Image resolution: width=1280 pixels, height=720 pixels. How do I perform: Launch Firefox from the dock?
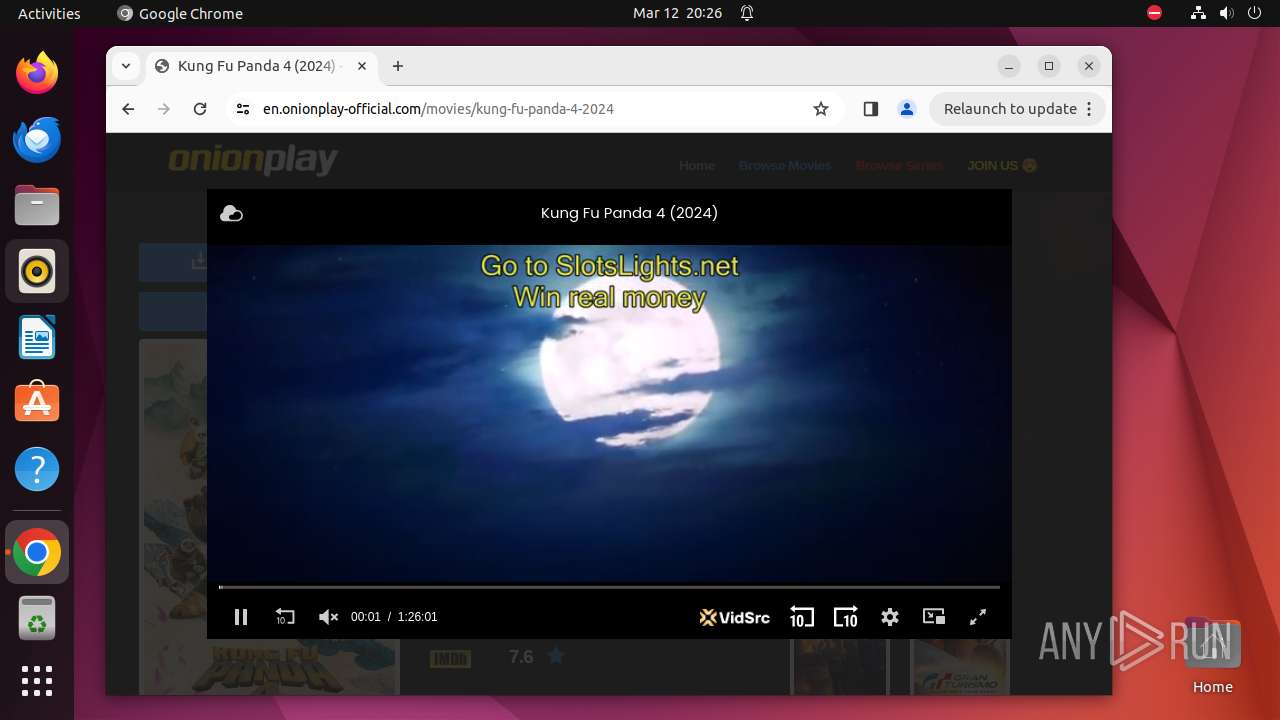point(37,73)
